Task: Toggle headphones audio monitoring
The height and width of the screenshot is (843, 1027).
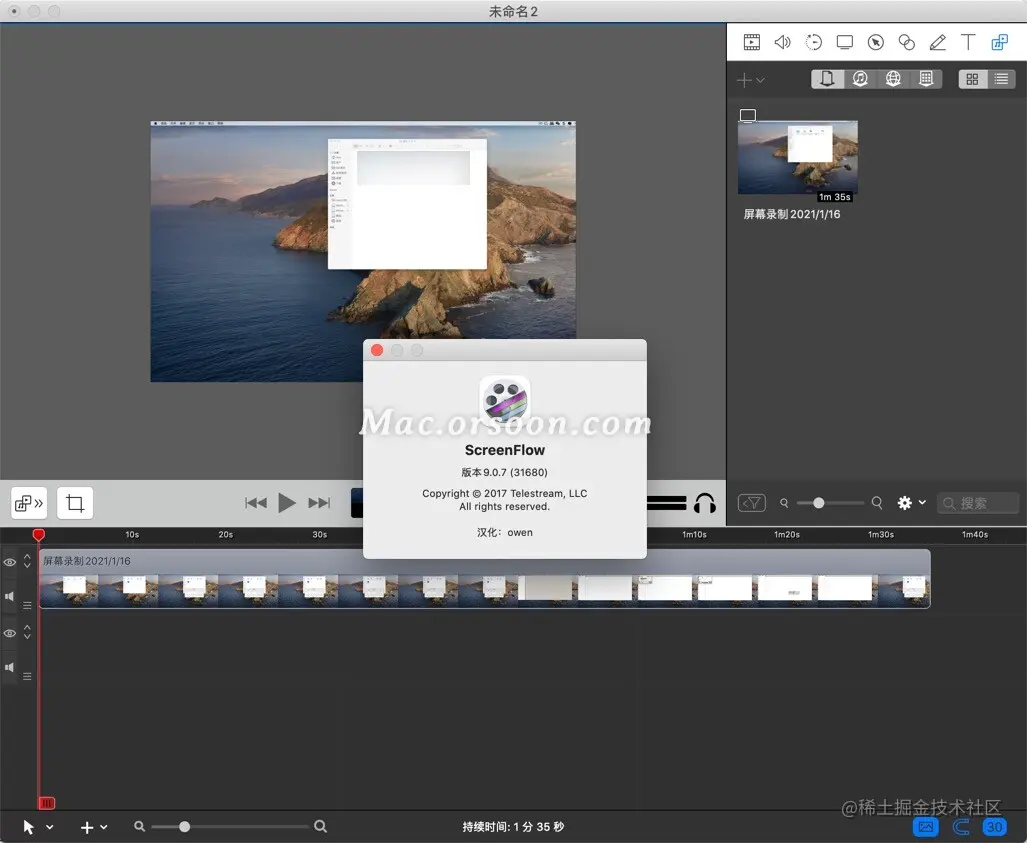Action: (705, 503)
